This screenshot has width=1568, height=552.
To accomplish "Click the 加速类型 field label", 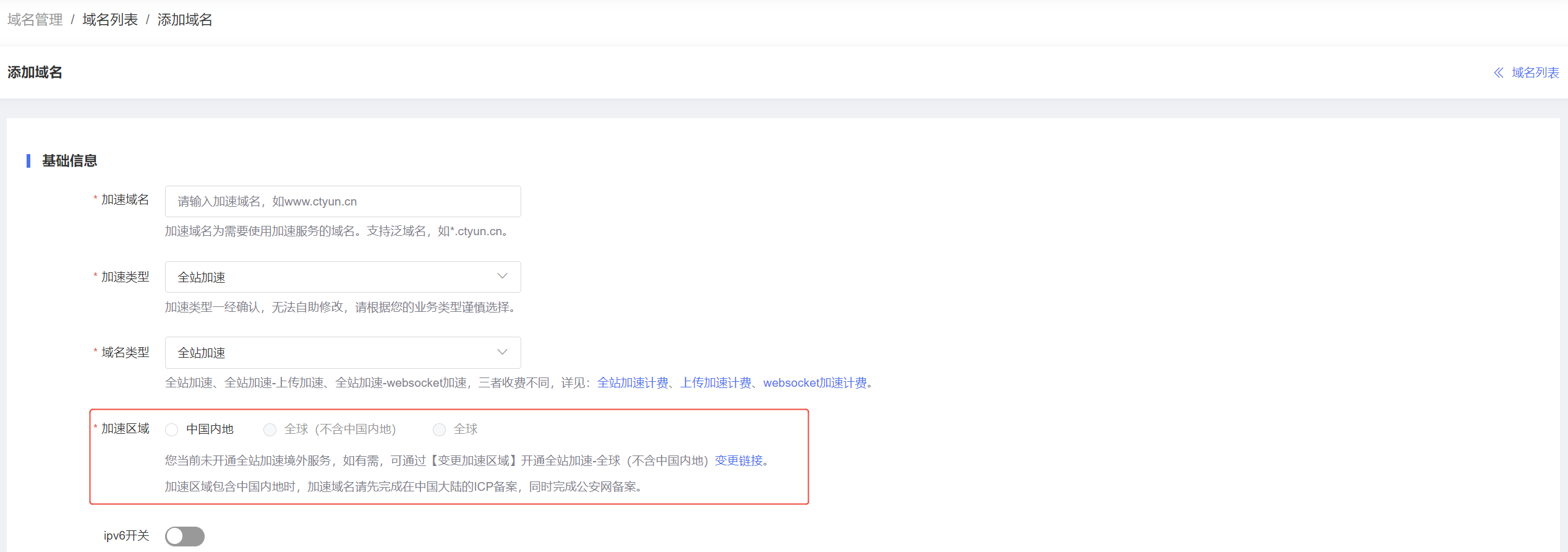I will [x=125, y=277].
